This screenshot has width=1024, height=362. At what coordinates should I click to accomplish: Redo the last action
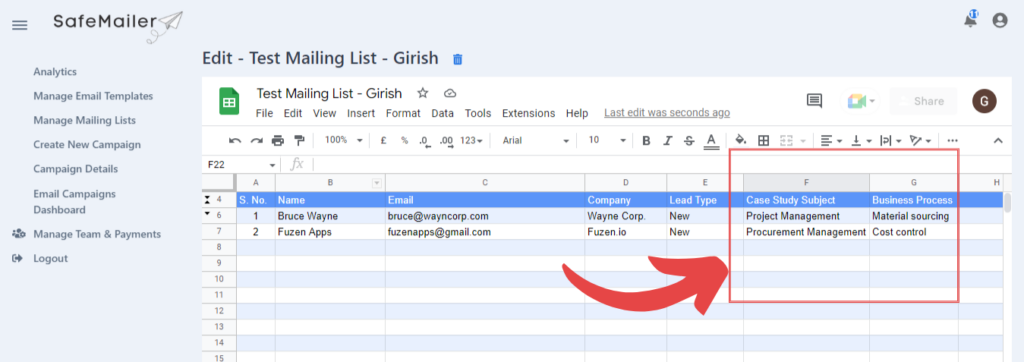point(257,140)
